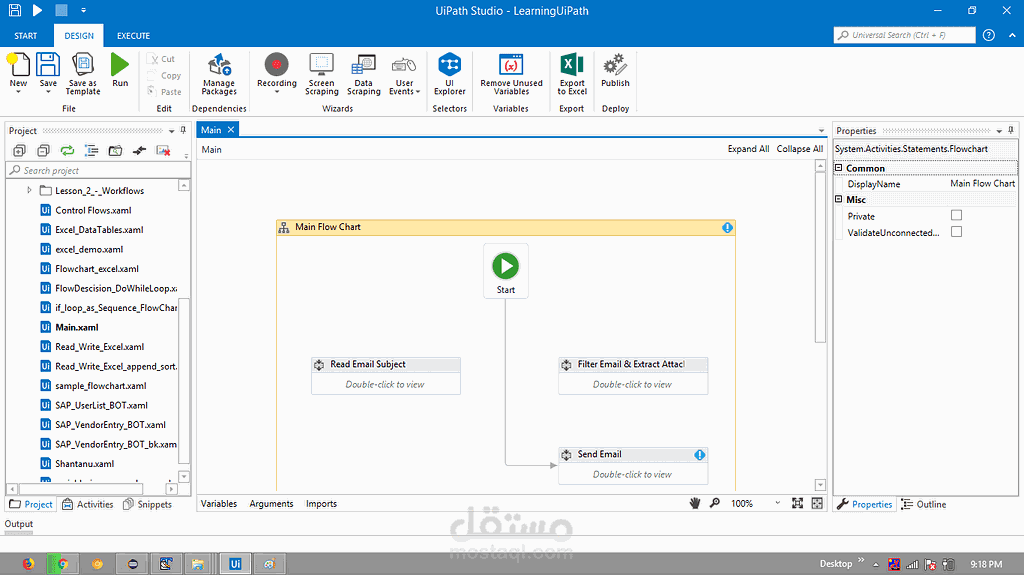Viewport: 1024px width, 575px height.
Task: Click the Universal Search field
Action: [904, 35]
